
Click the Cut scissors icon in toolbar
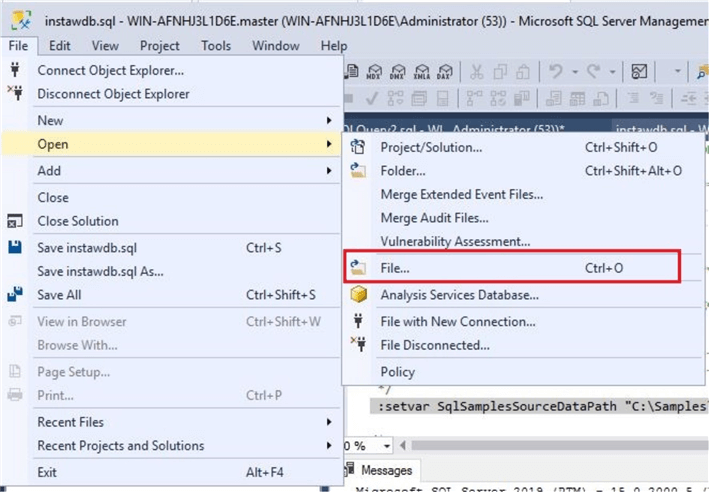[x=477, y=71]
